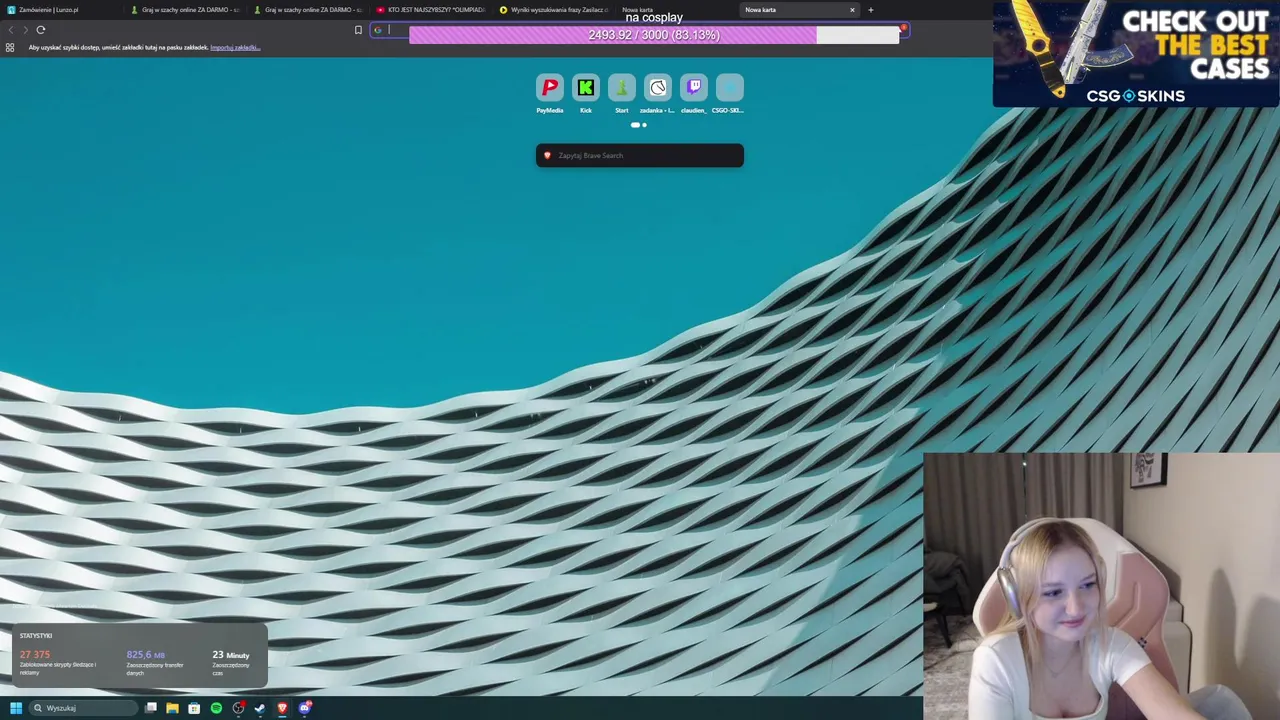
Task: Click the address bar Google icon
Action: tap(378, 30)
